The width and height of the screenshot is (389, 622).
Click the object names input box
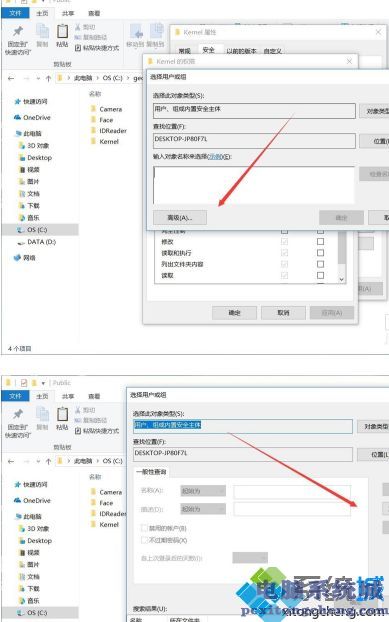(254, 185)
